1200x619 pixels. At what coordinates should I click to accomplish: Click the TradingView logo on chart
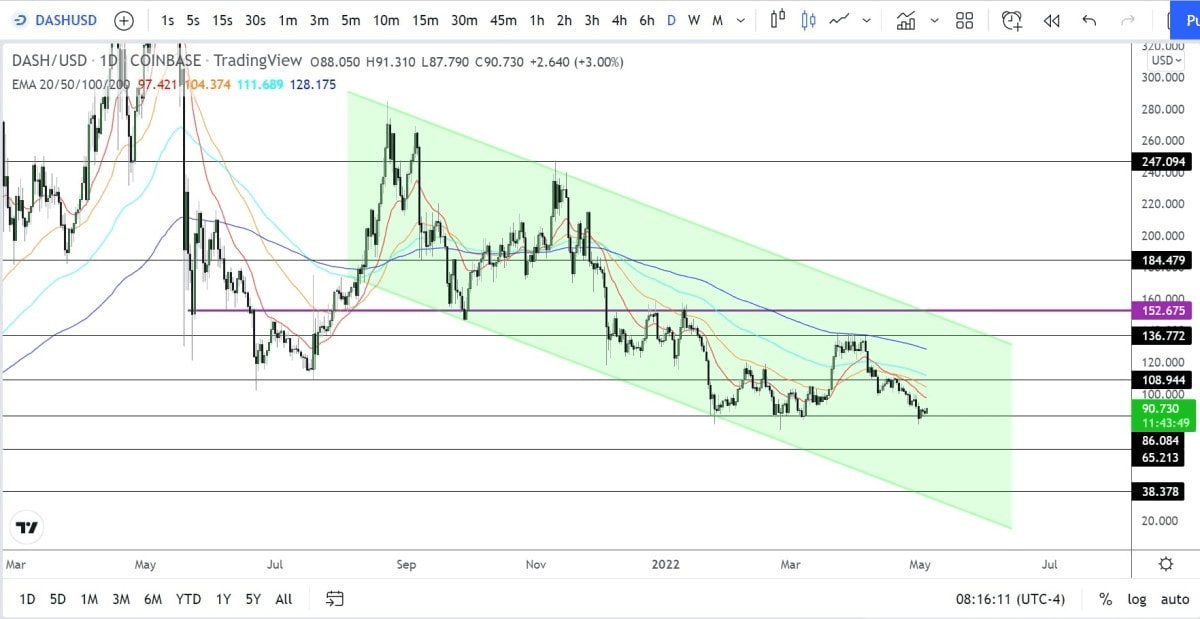[28, 528]
